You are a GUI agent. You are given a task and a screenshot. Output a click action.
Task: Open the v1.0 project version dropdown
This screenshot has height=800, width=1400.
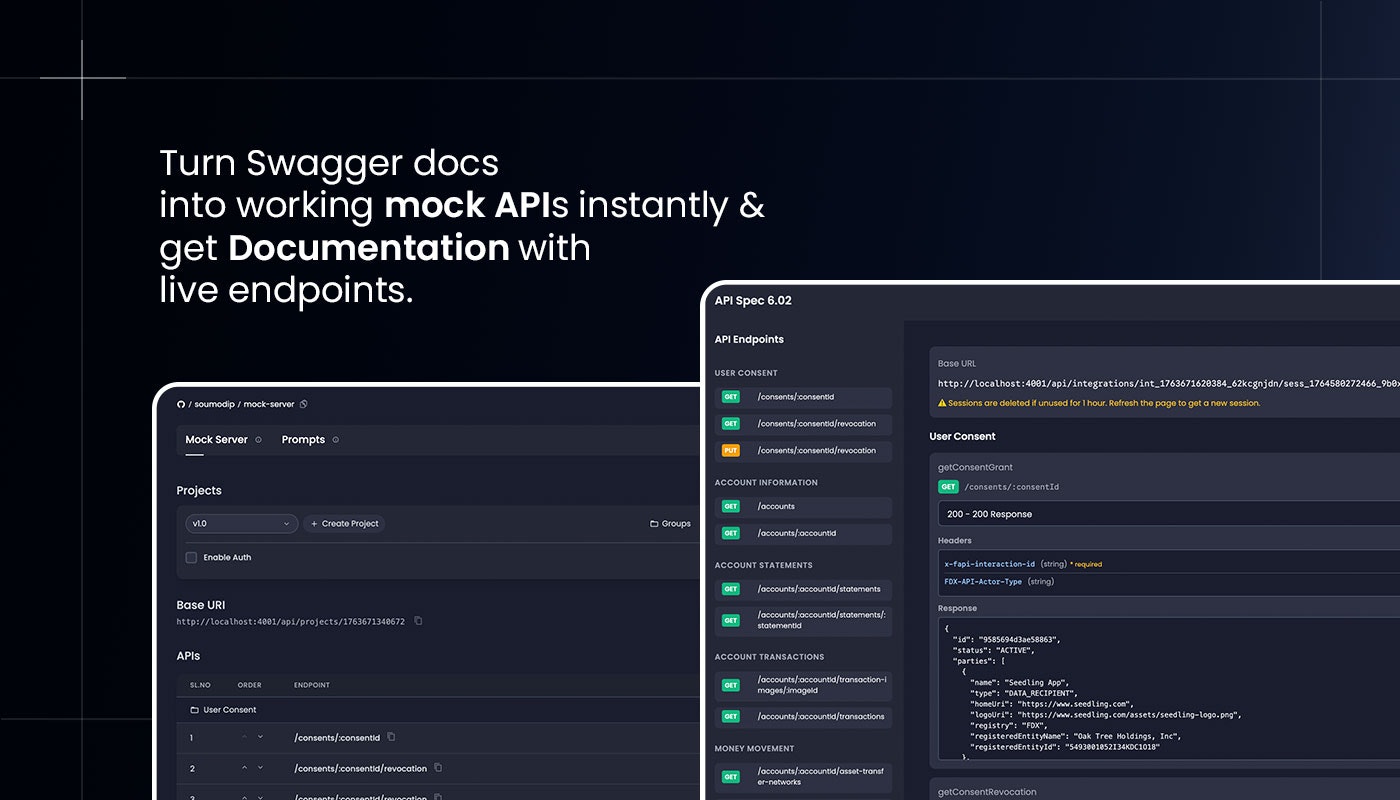pyautogui.click(x=240, y=523)
